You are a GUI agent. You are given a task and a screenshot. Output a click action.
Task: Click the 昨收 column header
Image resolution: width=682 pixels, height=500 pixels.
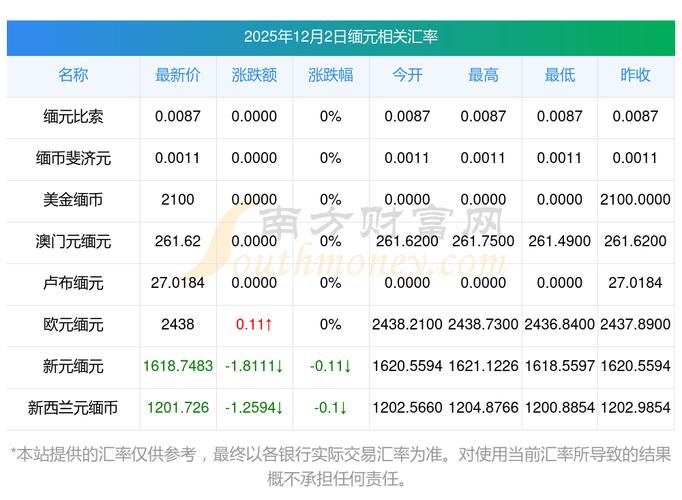point(635,75)
